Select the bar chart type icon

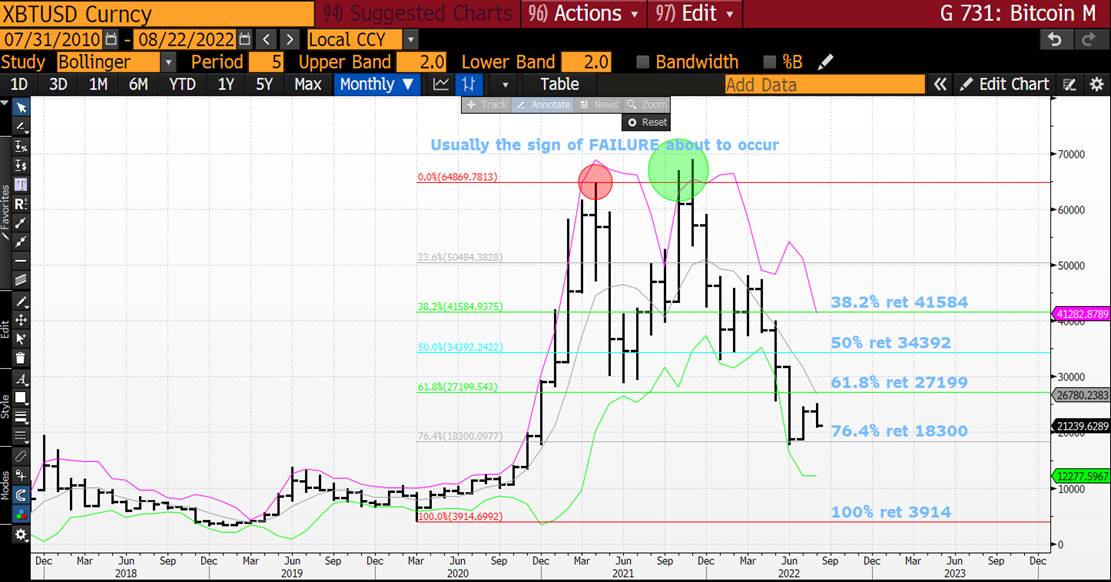[x=468, y=84]
